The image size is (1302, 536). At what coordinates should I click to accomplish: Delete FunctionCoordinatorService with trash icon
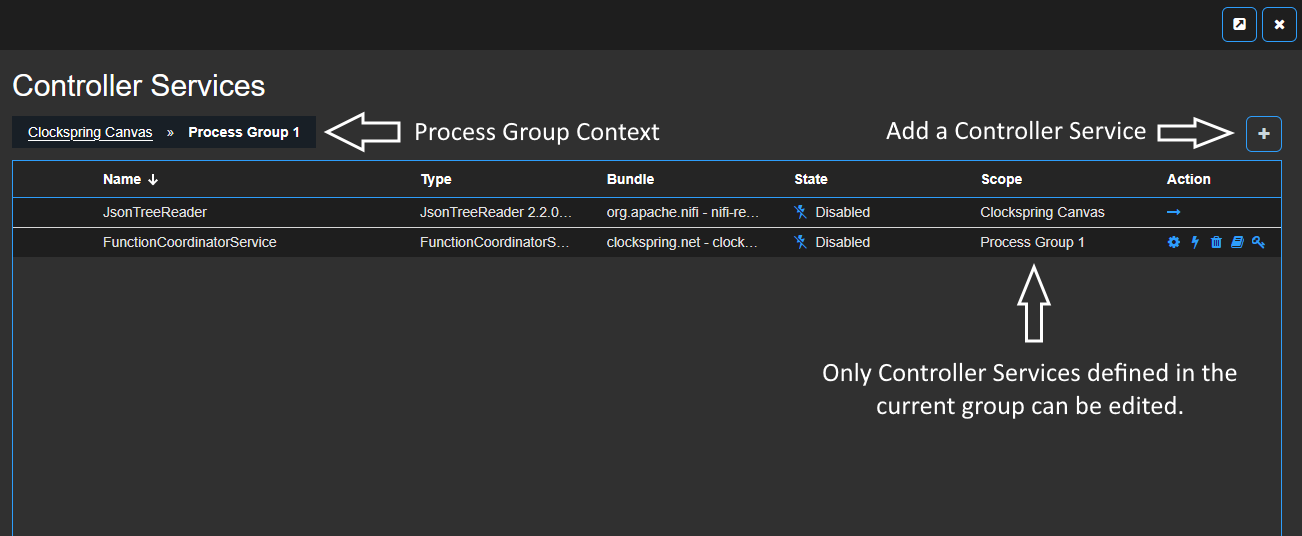(x=1216, y=242)
